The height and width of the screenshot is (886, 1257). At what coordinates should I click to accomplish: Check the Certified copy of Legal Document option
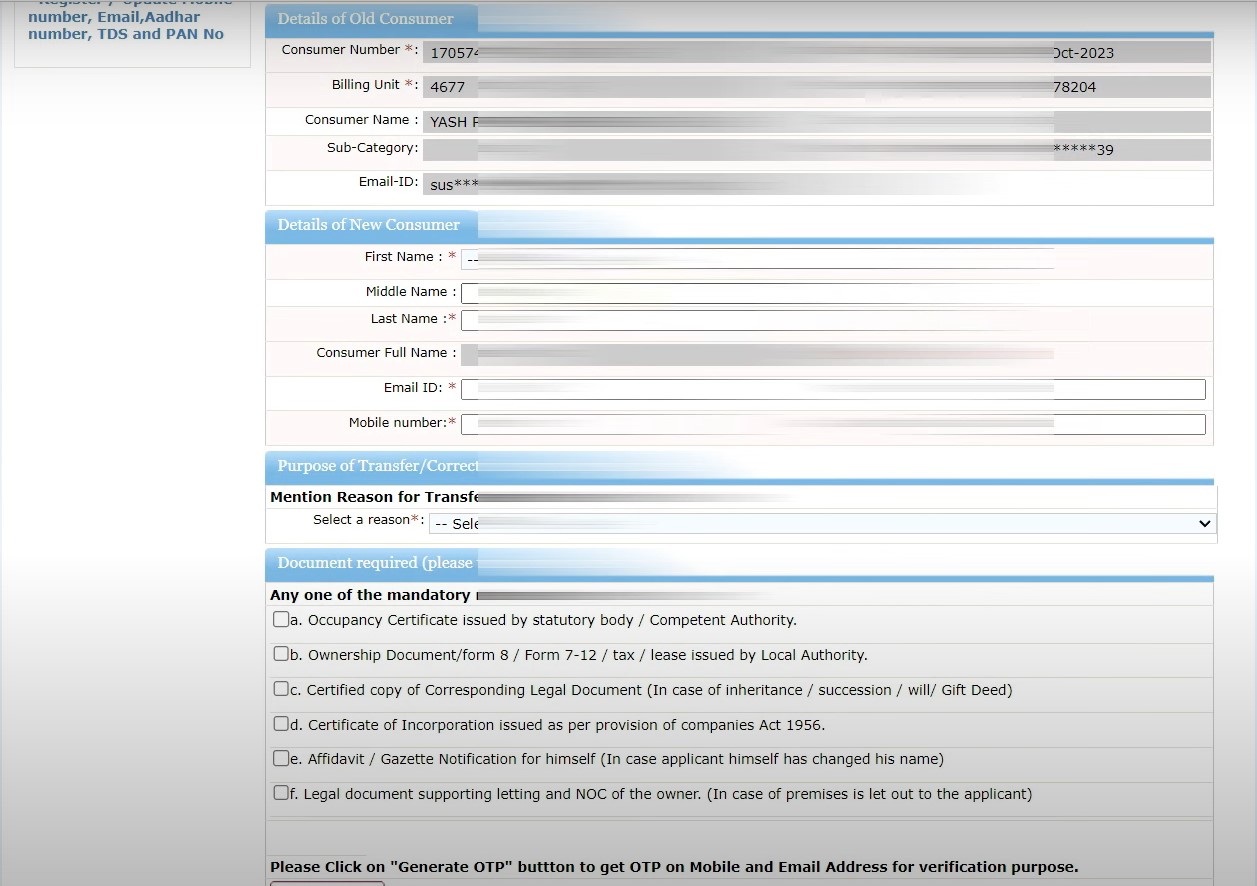282,689
